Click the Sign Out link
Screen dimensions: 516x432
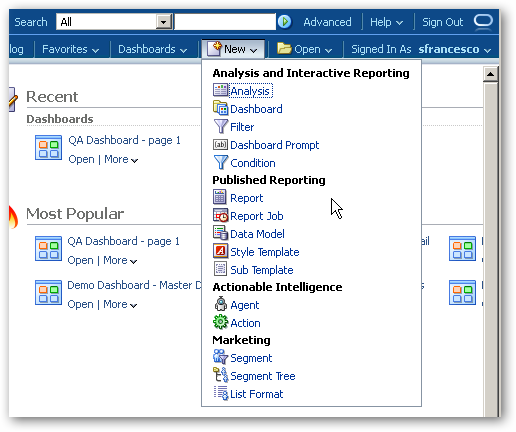[442, 22]
